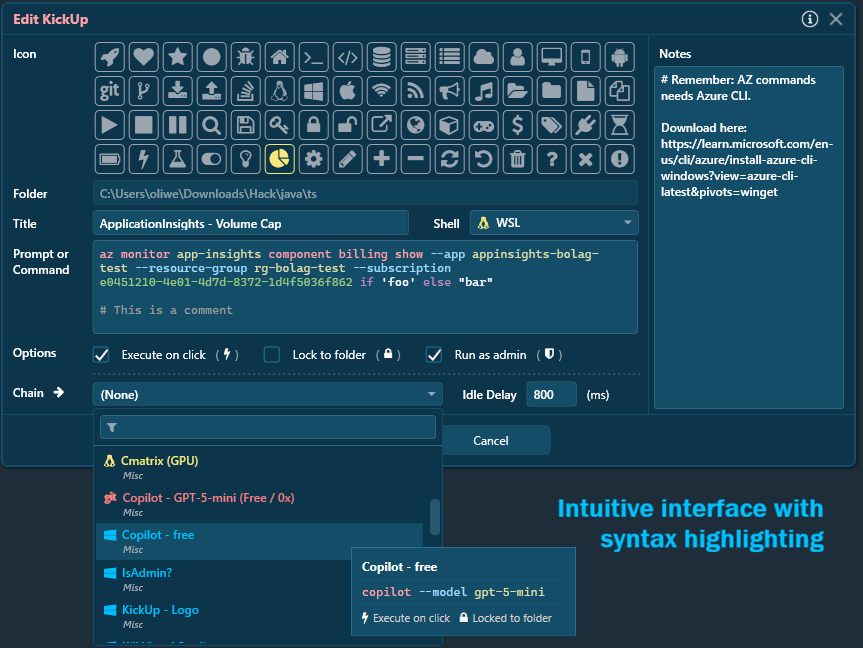This screenshot has width=863, height=648.
Task: Enable Lock to folder checkbox
Action: [x=272, y=355]
